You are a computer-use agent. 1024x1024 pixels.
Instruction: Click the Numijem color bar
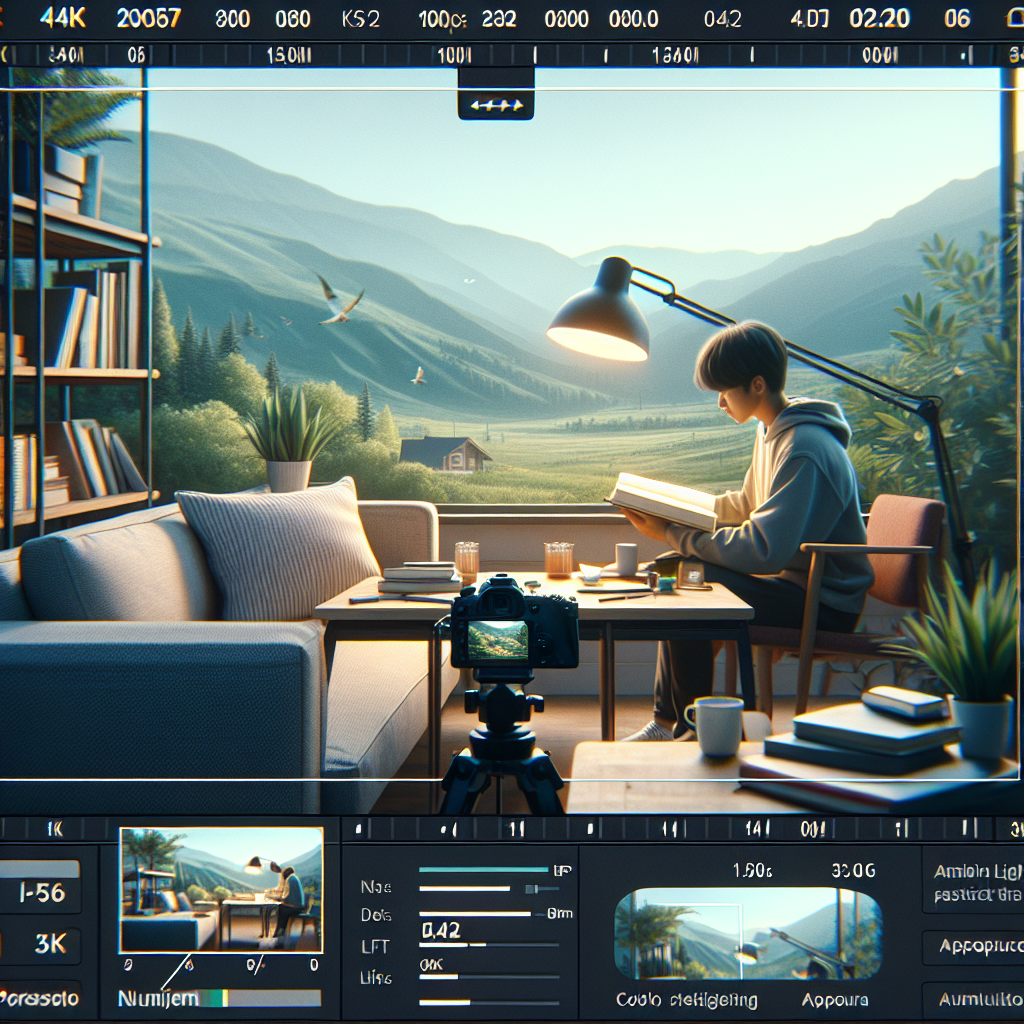[x=260, y=998]
